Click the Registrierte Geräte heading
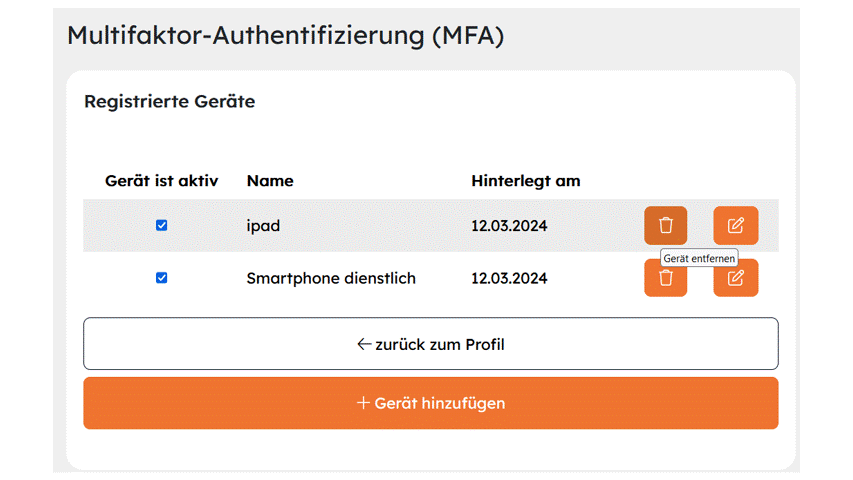Image resolution: width=853 pixels, height=480 pixels. click(170, 102)
